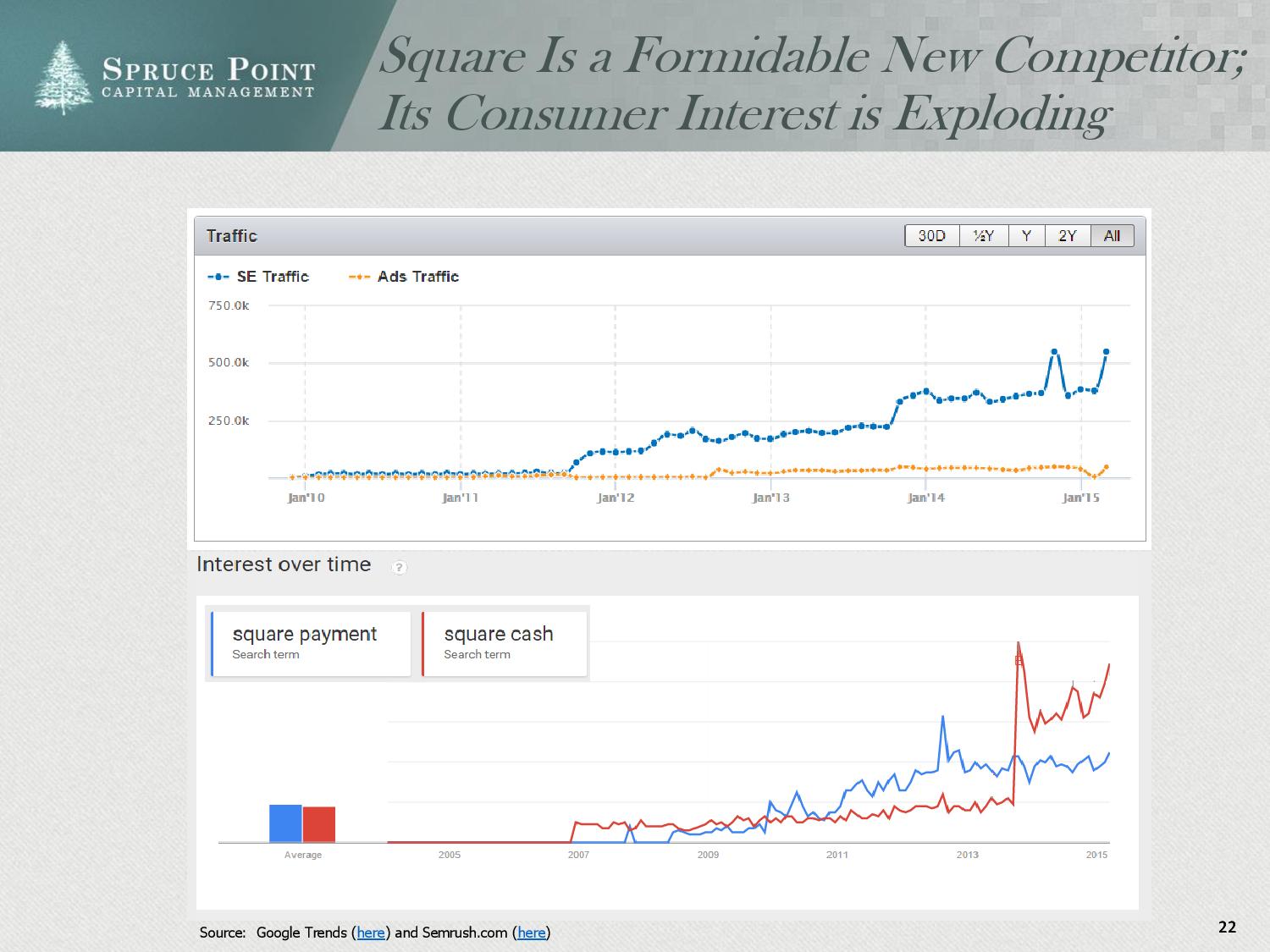Choose the Y one-year range
Screen dimensions: 1270x952
(1026, 236)
